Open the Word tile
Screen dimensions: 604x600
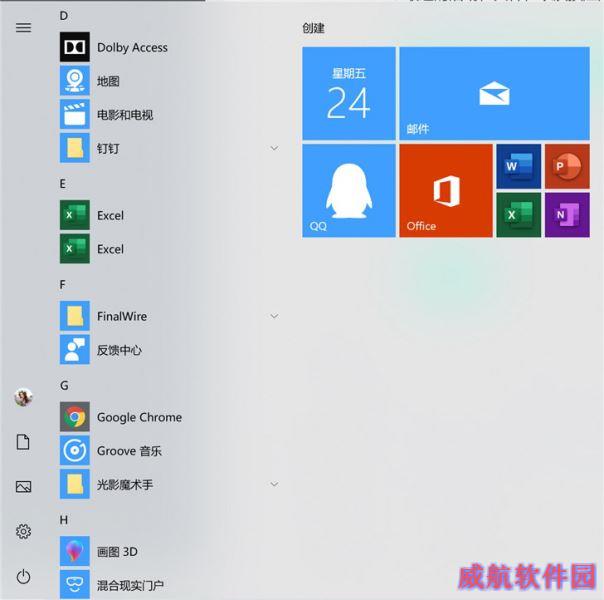[x=518, y=166]
